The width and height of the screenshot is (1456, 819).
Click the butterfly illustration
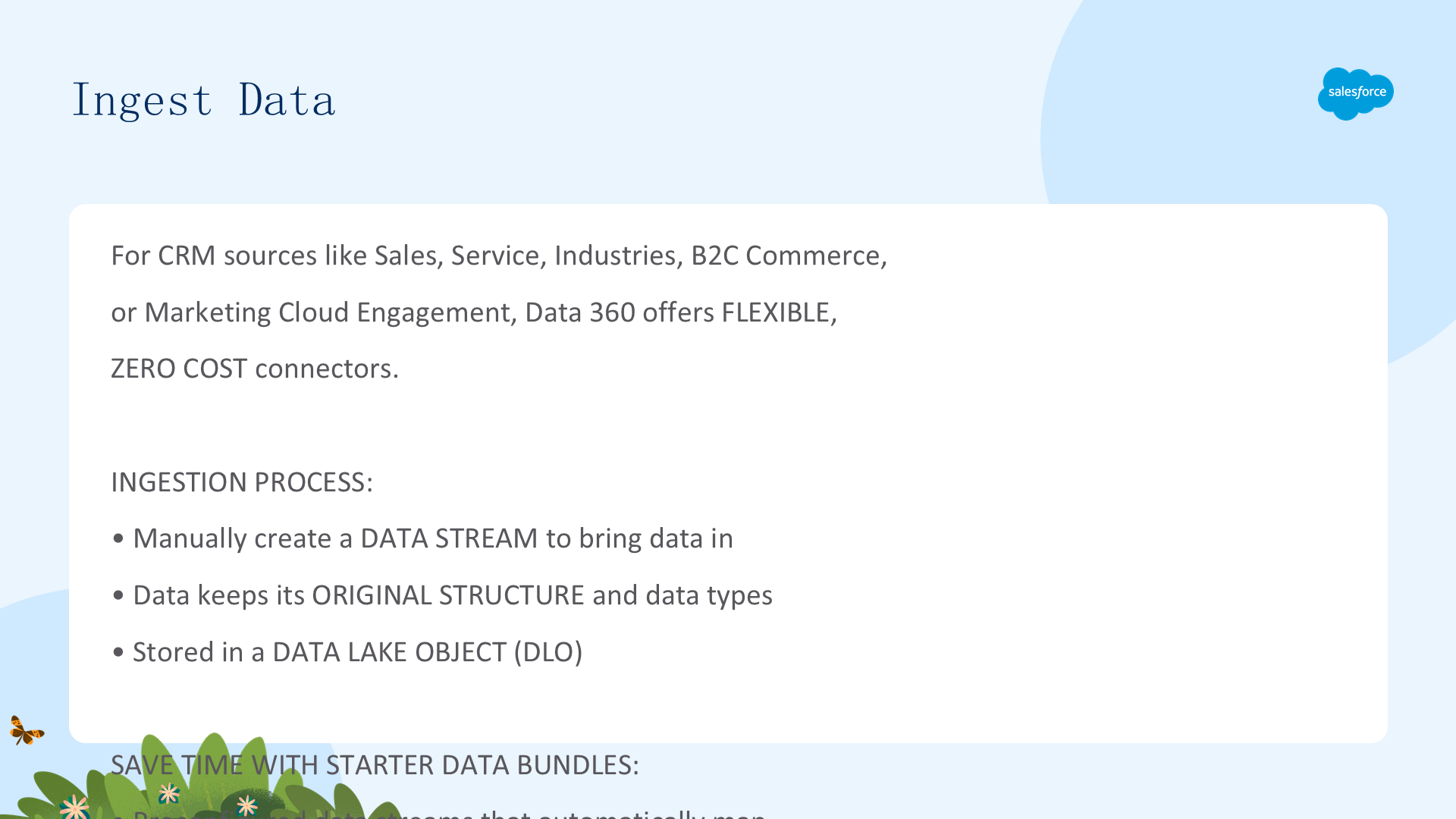(x=27, y=730)
